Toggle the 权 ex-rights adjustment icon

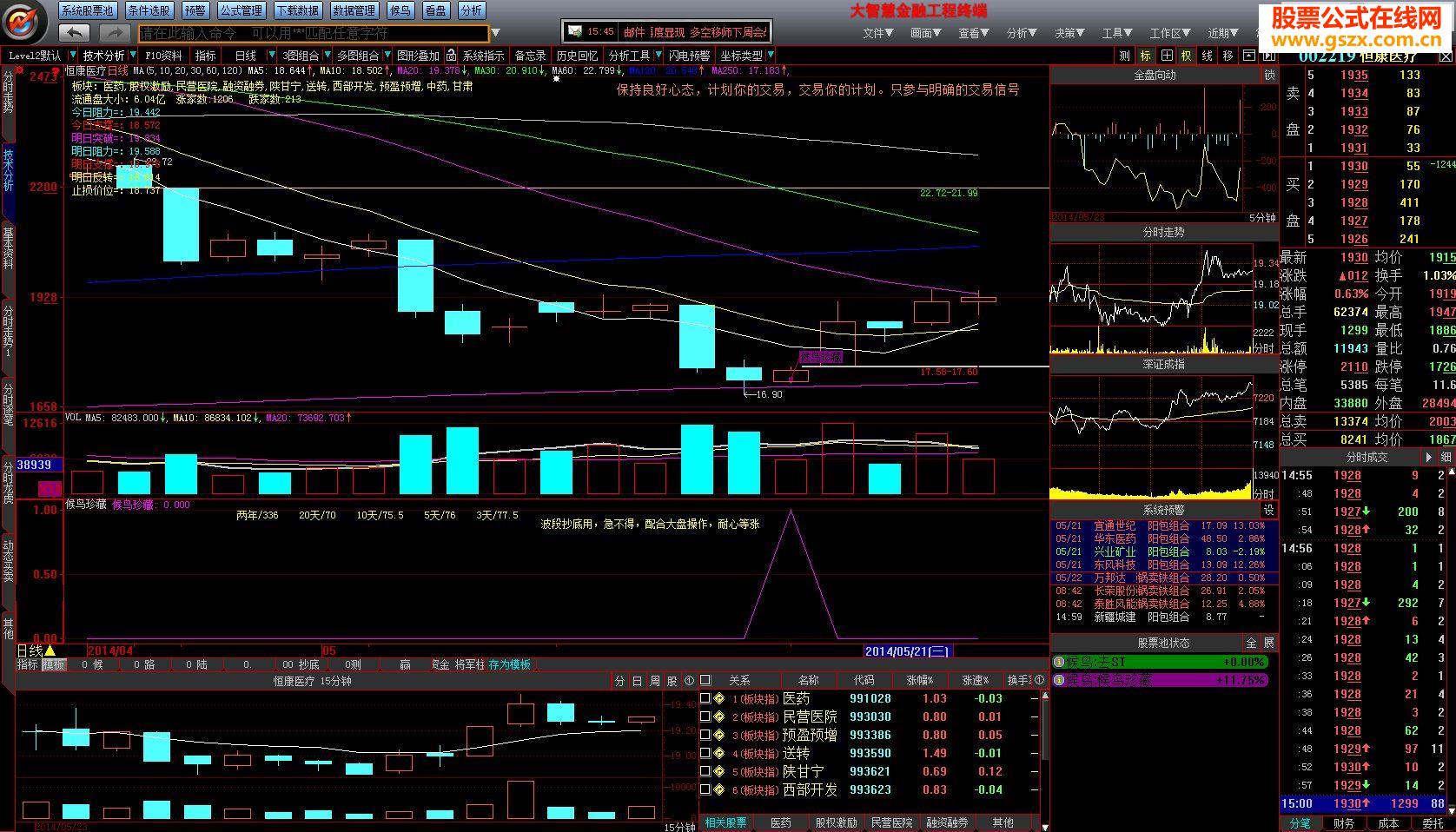click(x=1187, y=56)
